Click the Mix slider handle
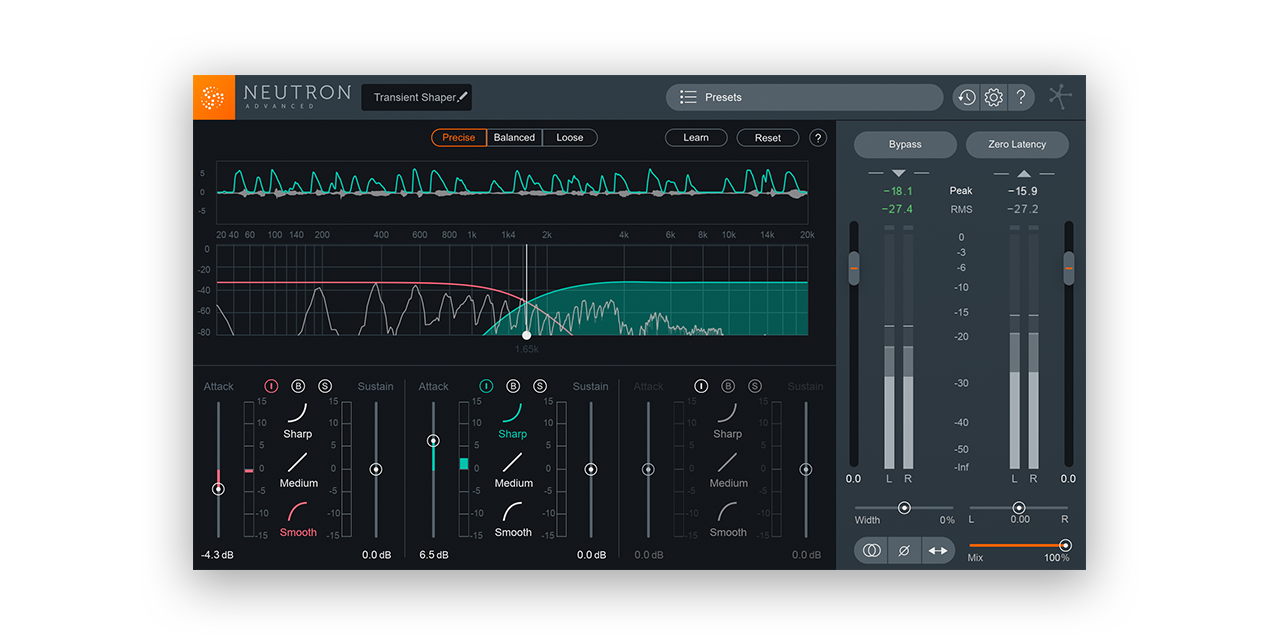The image size is (1280, 642). (1065, 545)
